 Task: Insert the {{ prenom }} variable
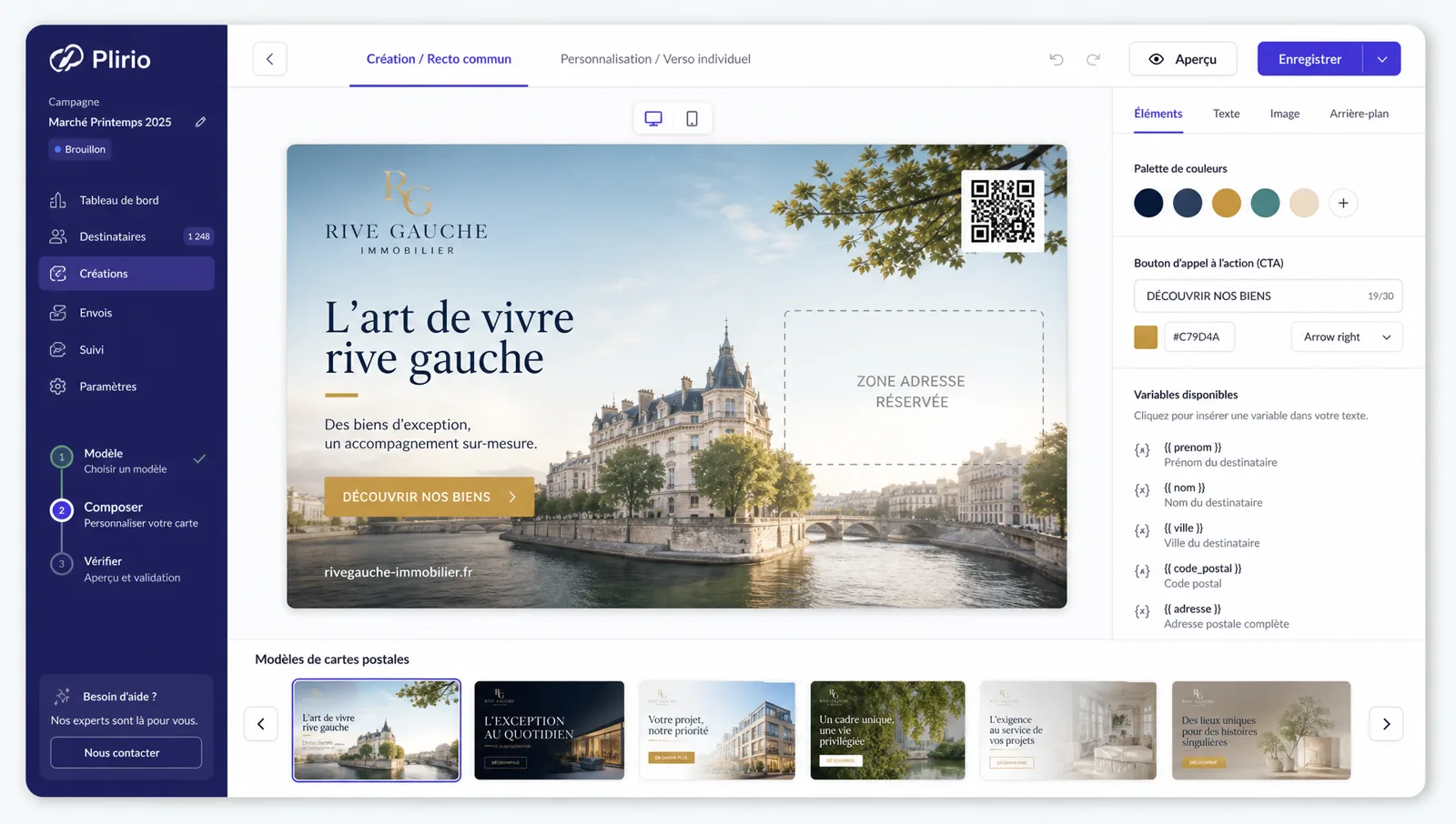[x=1192, y=447]
